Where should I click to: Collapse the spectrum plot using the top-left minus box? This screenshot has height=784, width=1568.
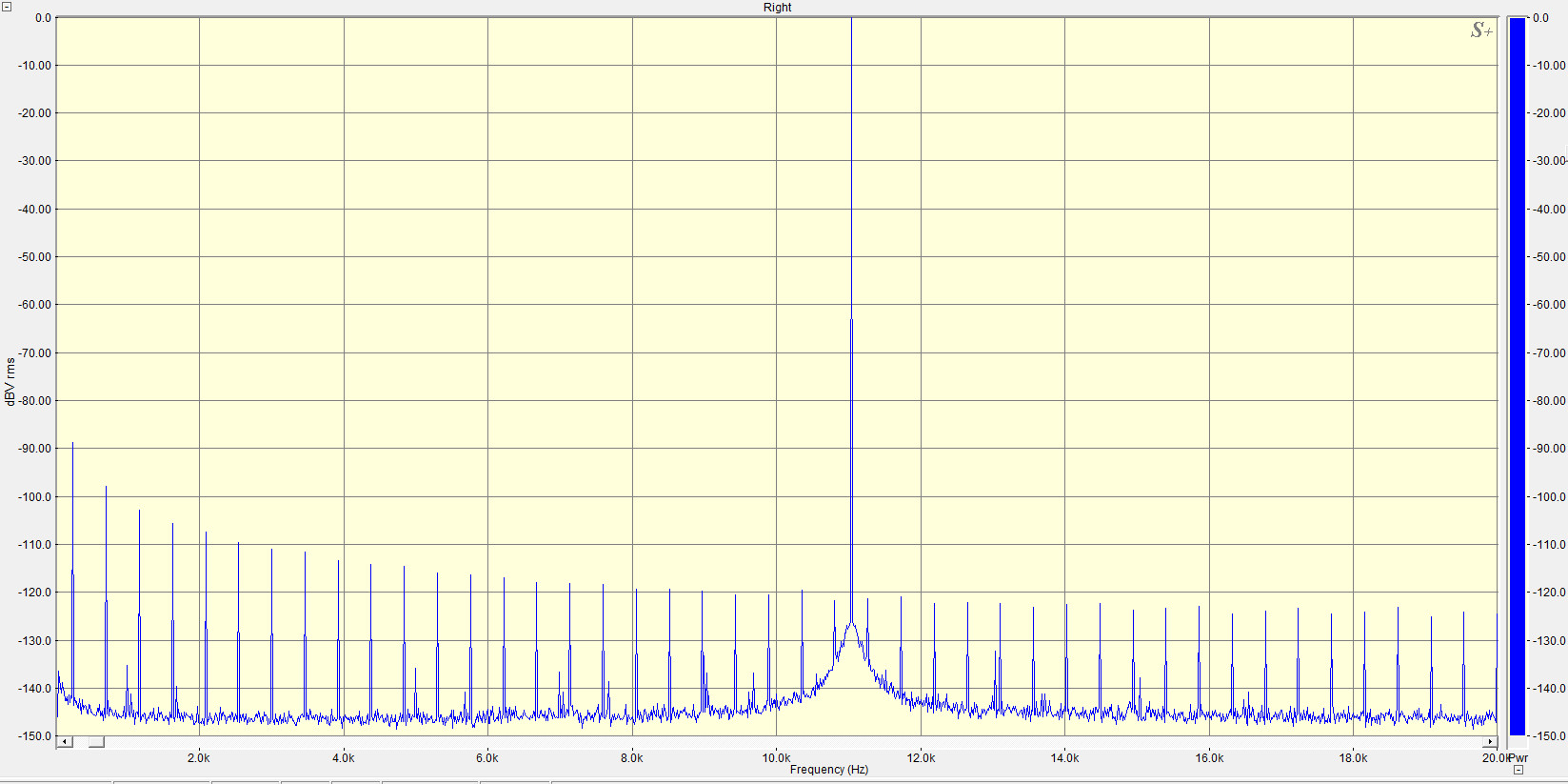[7, 7]
